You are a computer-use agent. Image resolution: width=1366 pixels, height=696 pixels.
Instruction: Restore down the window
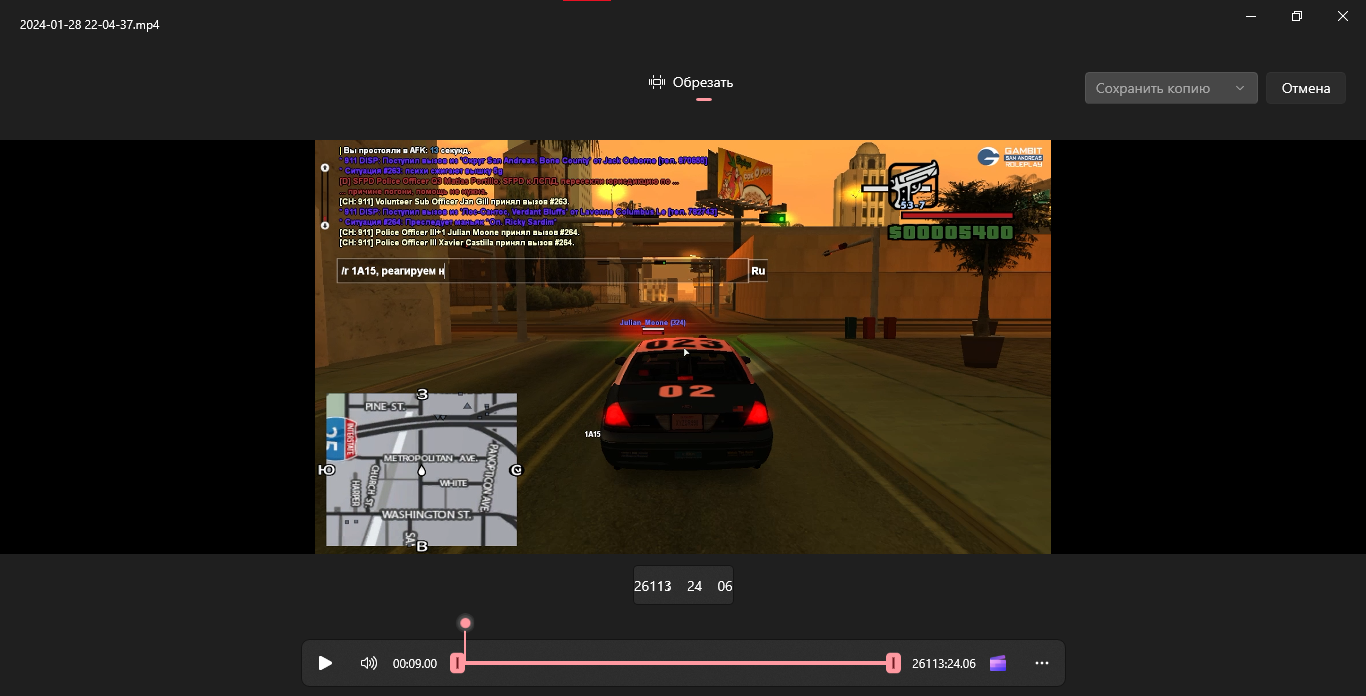point(1297,16)
